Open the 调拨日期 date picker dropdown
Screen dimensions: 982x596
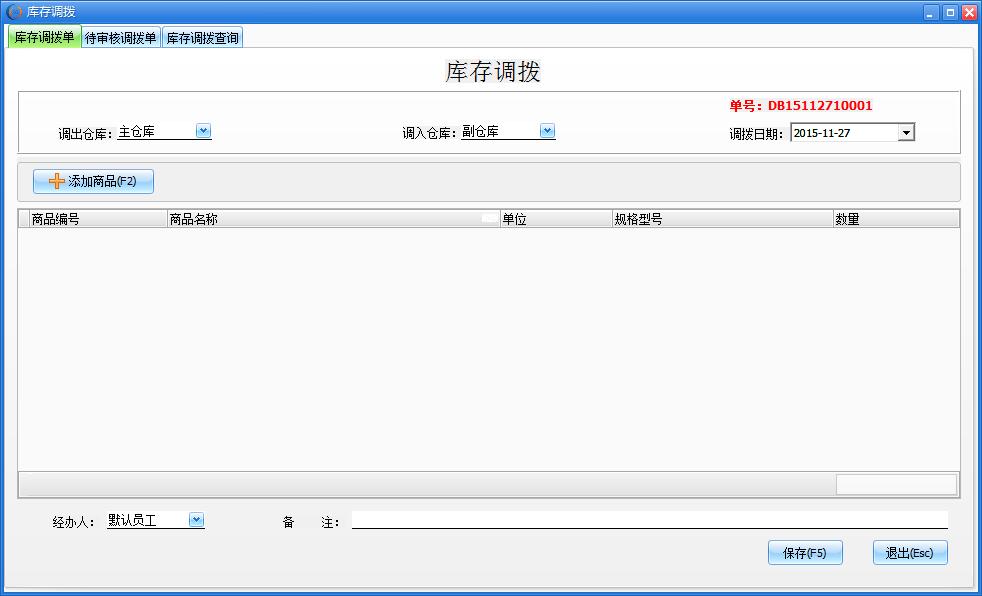[905, 132]
